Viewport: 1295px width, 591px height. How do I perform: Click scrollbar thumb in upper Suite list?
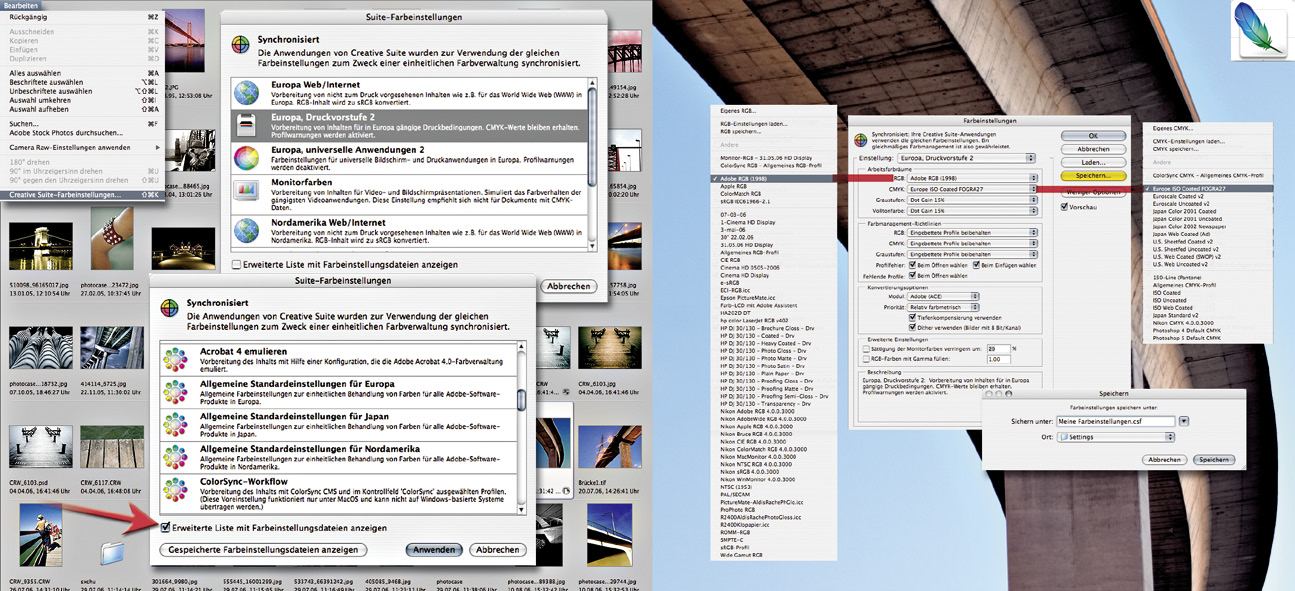coord(592,137)
